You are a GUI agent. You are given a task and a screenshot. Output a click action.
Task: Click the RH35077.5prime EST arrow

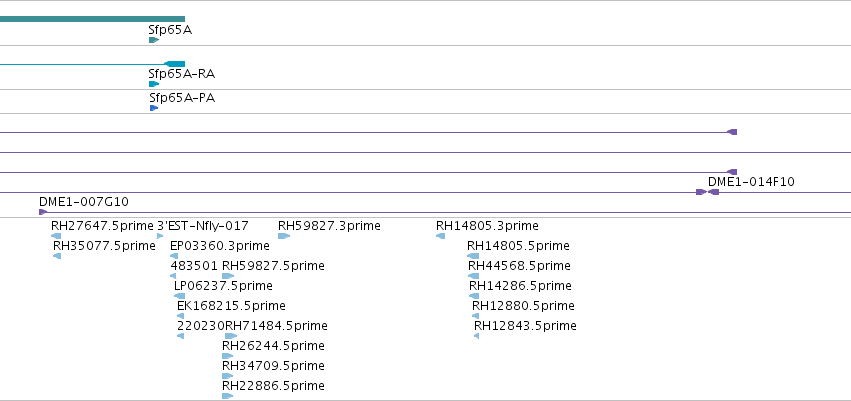click(x=57, y=256)
